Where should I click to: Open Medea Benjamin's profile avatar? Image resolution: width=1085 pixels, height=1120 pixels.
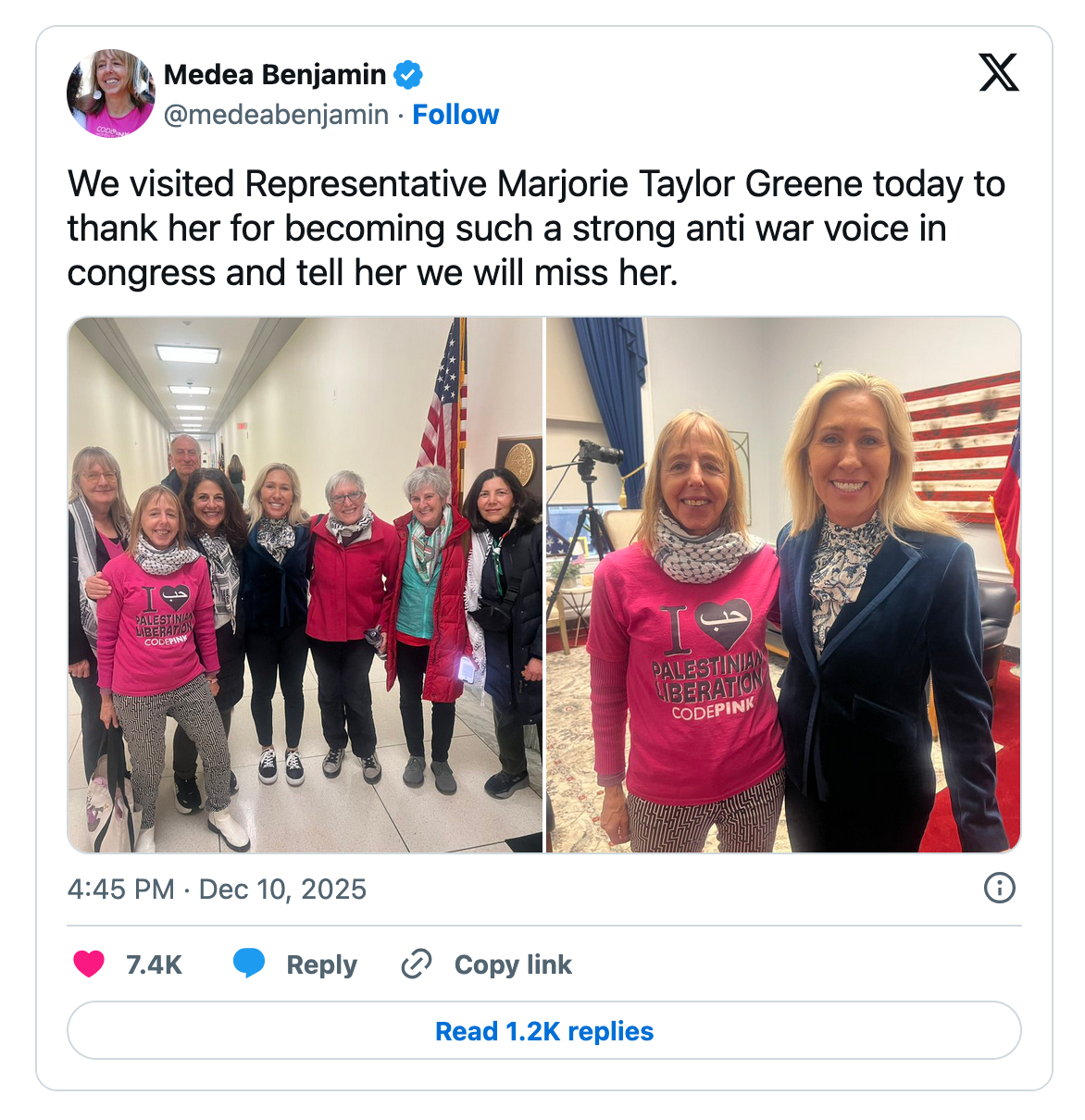111,93
